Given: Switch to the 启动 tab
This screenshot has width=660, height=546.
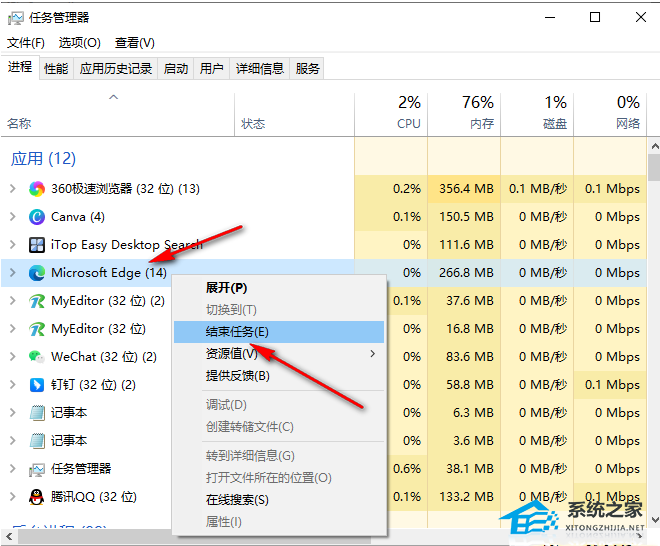Looking at the screenshot, I should point(176,68).
